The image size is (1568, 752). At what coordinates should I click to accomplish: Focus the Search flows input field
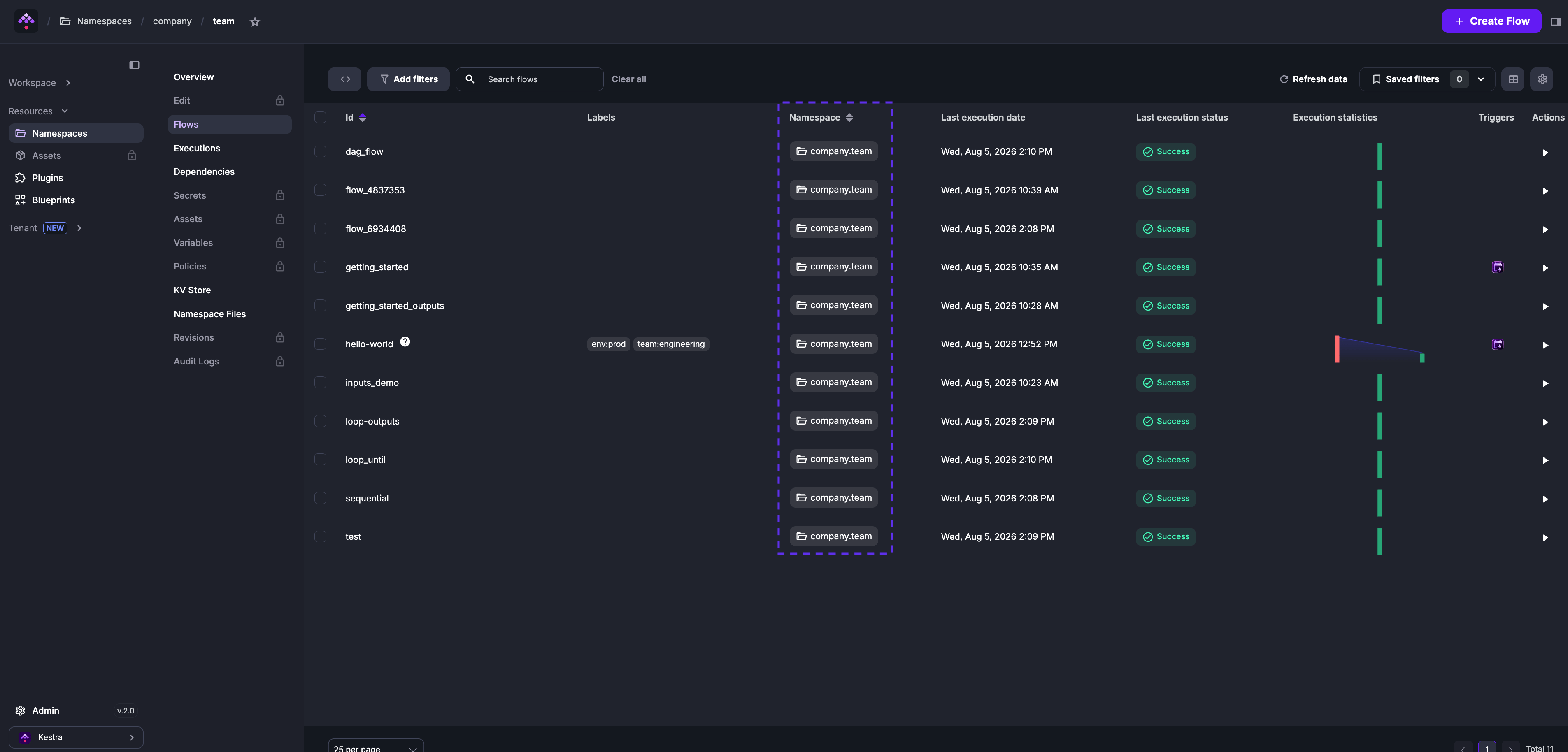(530, 79)
